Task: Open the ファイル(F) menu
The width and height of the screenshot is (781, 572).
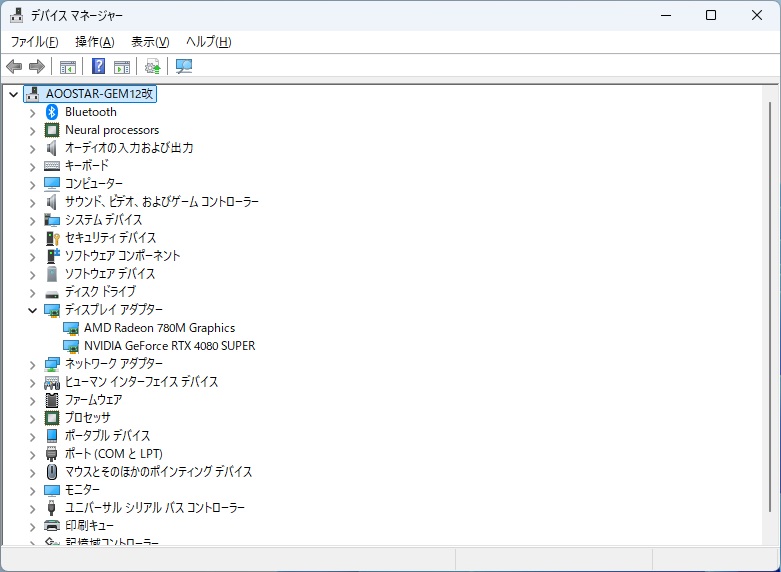Action: coord(34,42)
